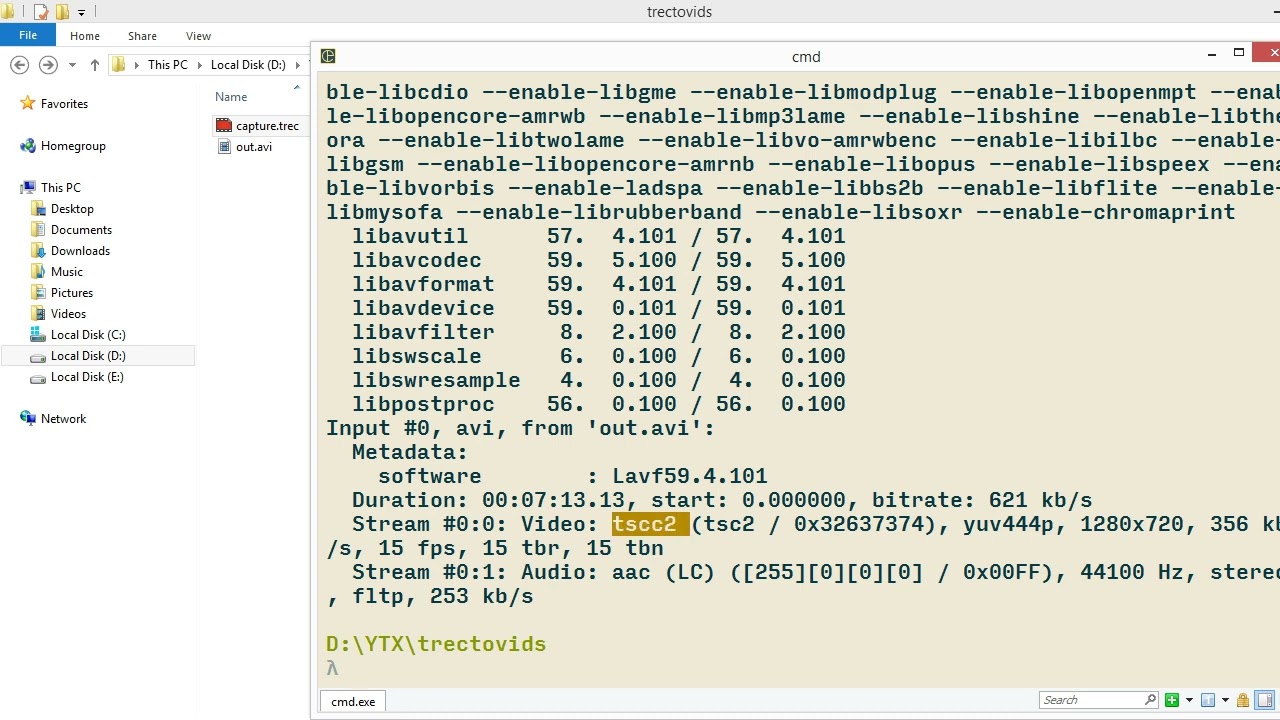Image resolution: width=1280 pixels, height=720 pixels.
Task: Go back in Explorer navigation
Action: (x=19, y=65)
